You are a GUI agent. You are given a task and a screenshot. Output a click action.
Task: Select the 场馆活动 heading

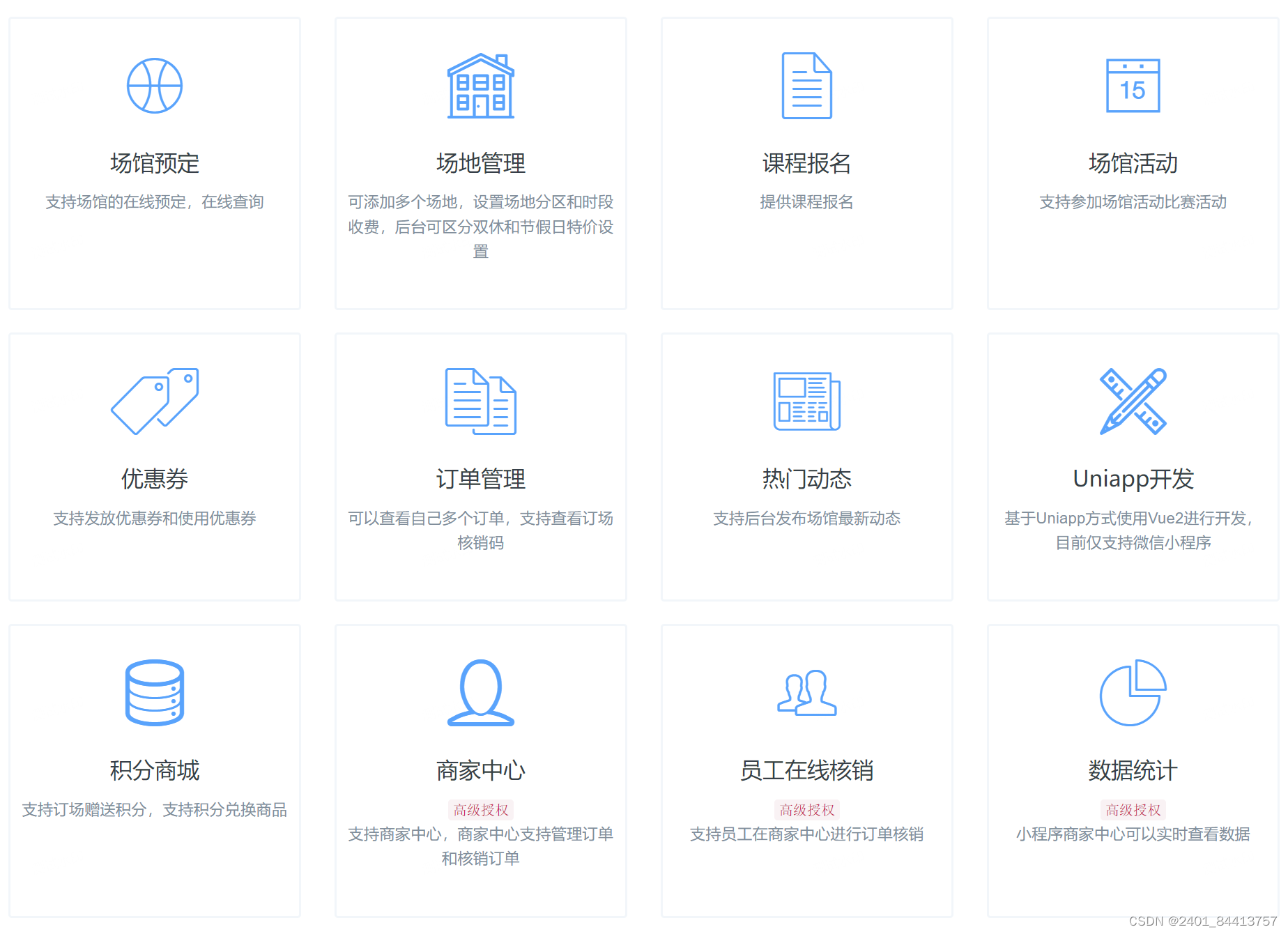[x=1133, y=163]
